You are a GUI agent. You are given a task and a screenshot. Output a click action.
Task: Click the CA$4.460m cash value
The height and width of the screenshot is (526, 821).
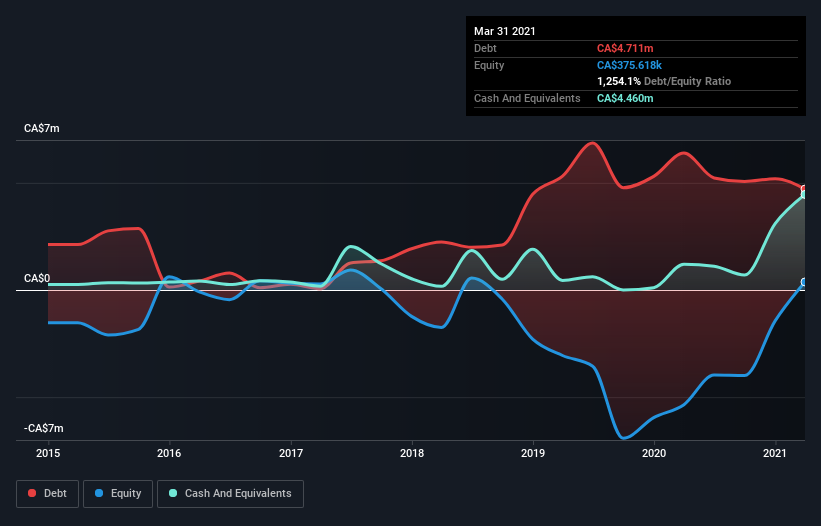625,98
